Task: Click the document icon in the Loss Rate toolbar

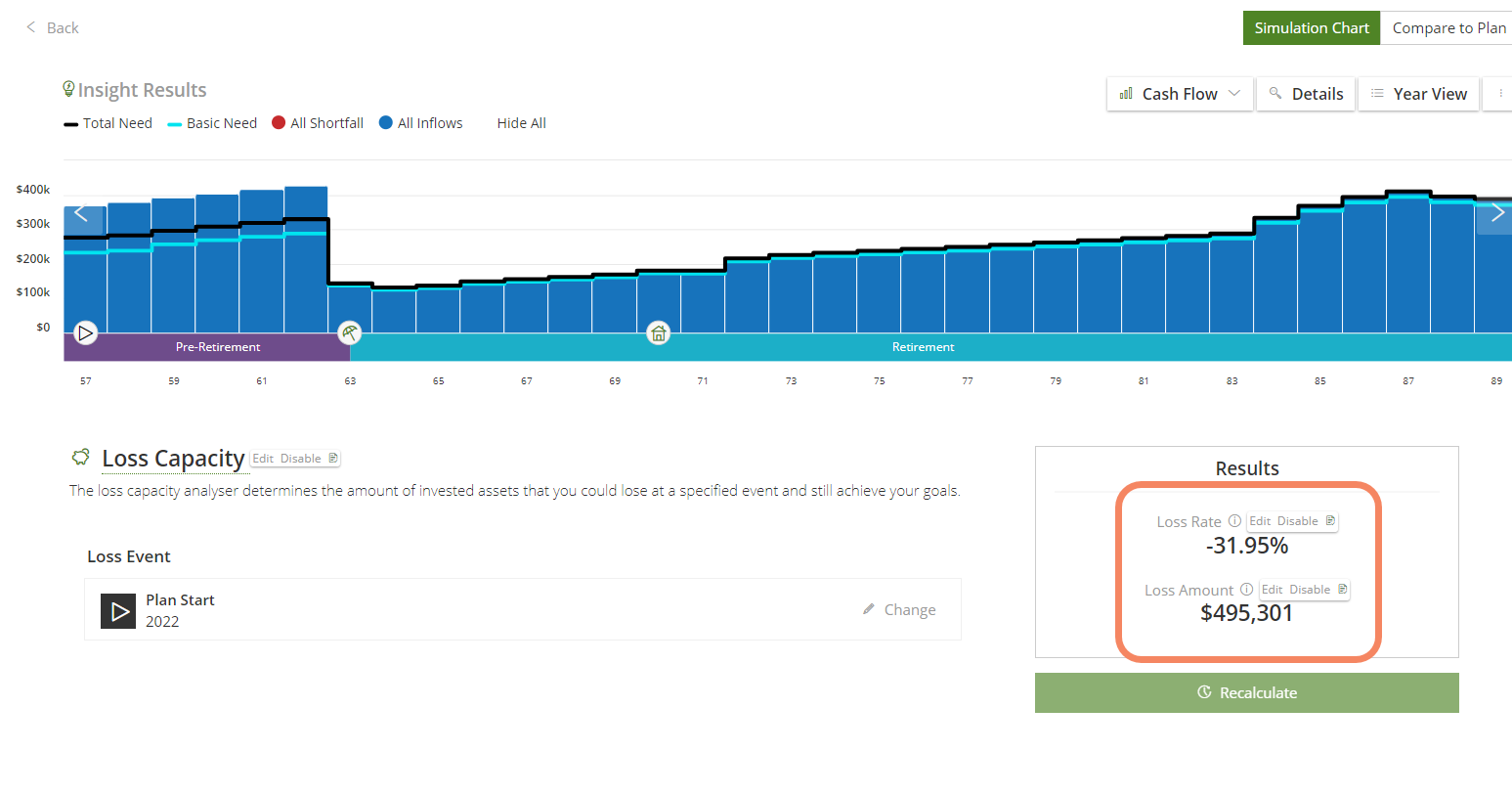Action: (1330, 521)
